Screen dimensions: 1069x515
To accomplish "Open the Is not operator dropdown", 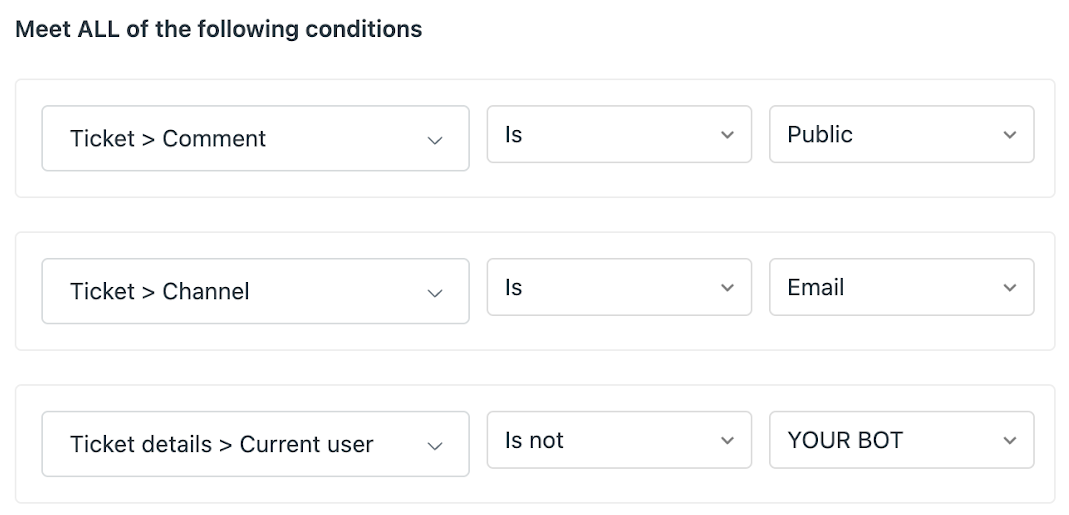I will click(618, 440).
